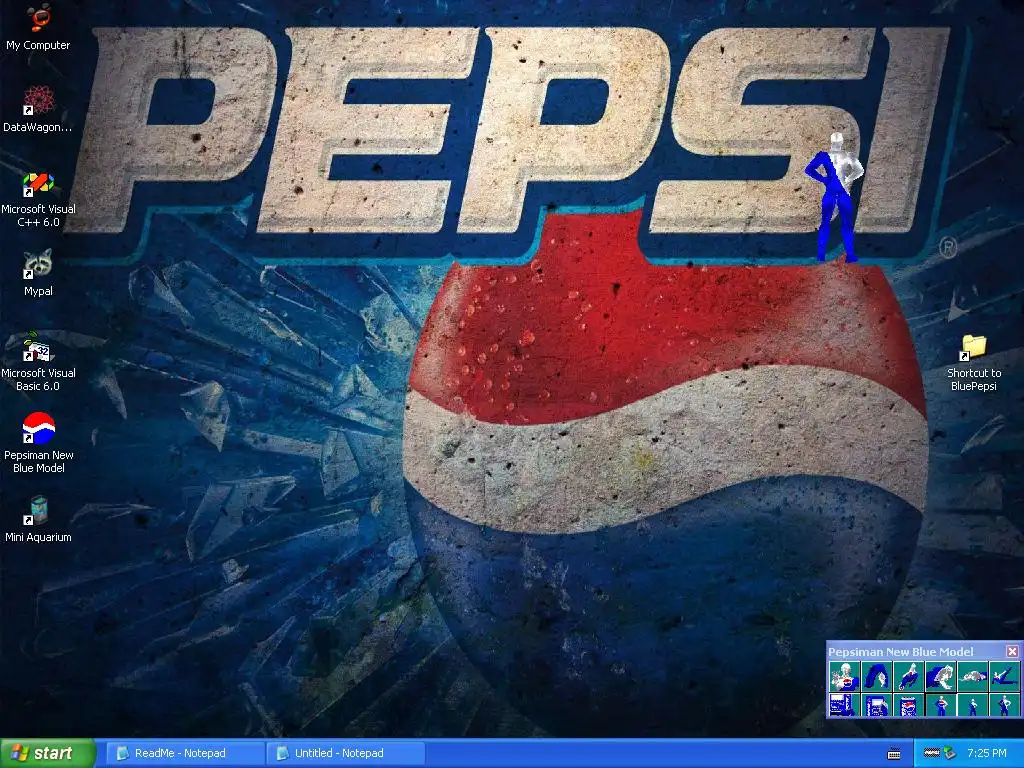Image resolution: width=1024 pixels, height=768 pixels.
Task: Open the Windows start menu
Action: point(48,753)
